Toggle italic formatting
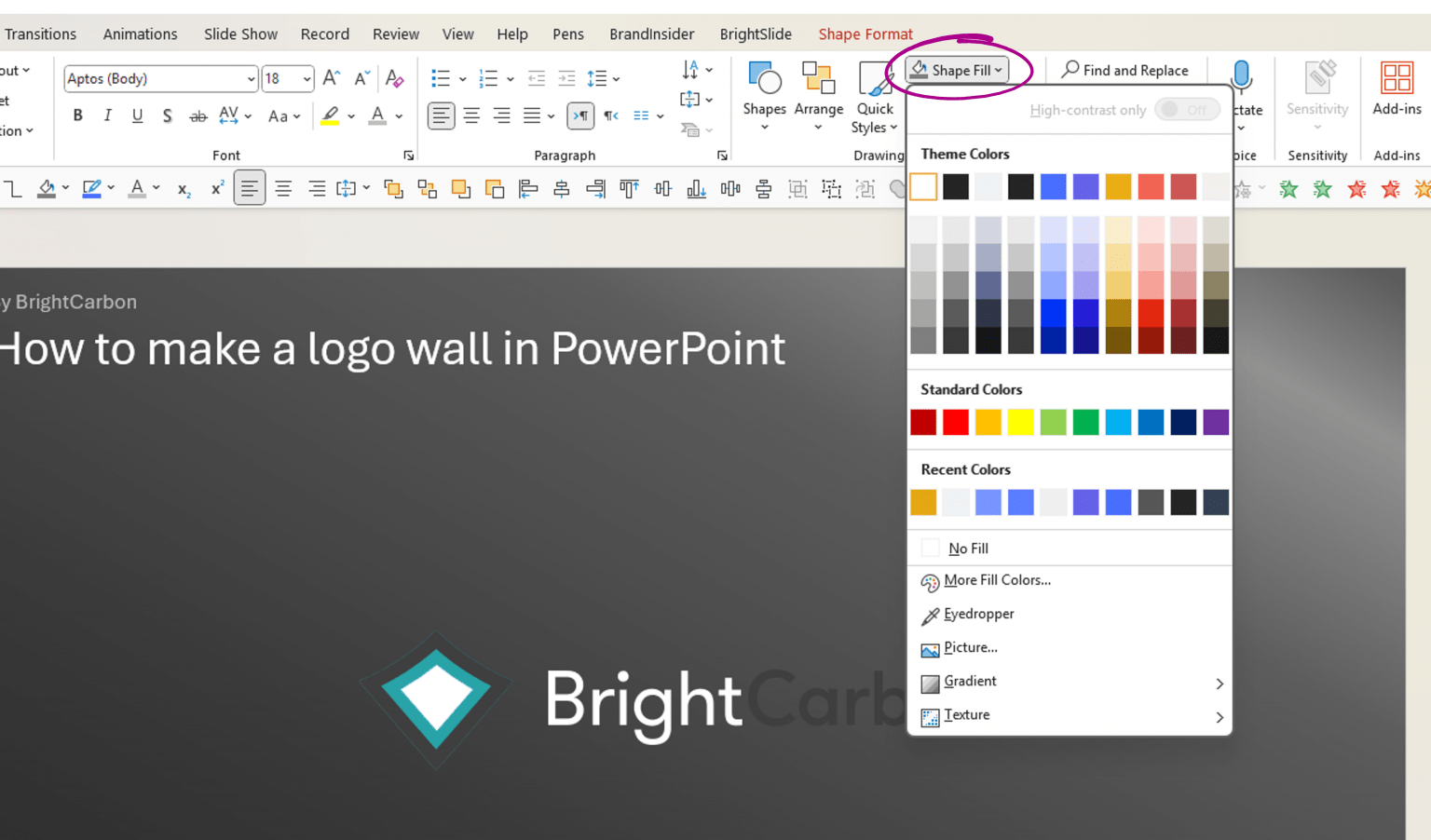Viewport: 1431px width, 840px height. click(x=107, y=115)
